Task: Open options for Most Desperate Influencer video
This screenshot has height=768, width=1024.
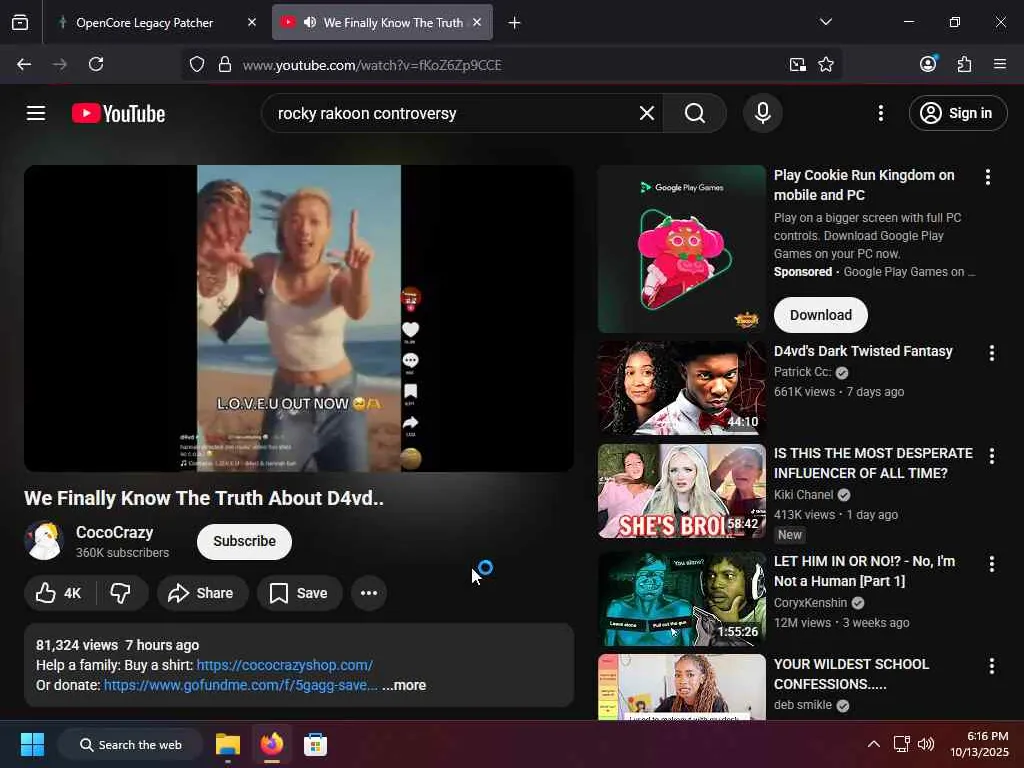Action: (x=991, y=456)
